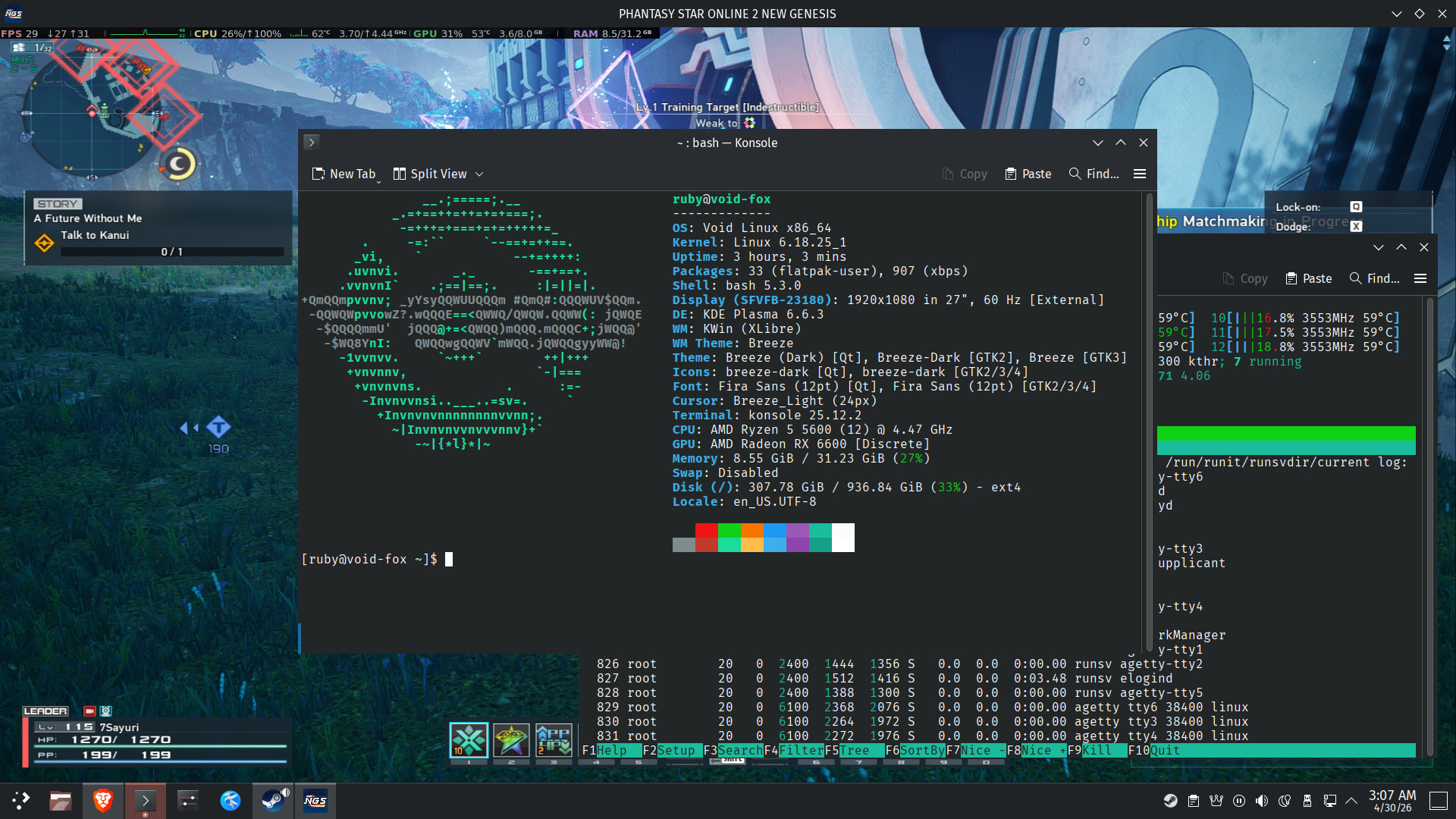Click the Paste button in the front Konsole

click(x=1028, y=174)
